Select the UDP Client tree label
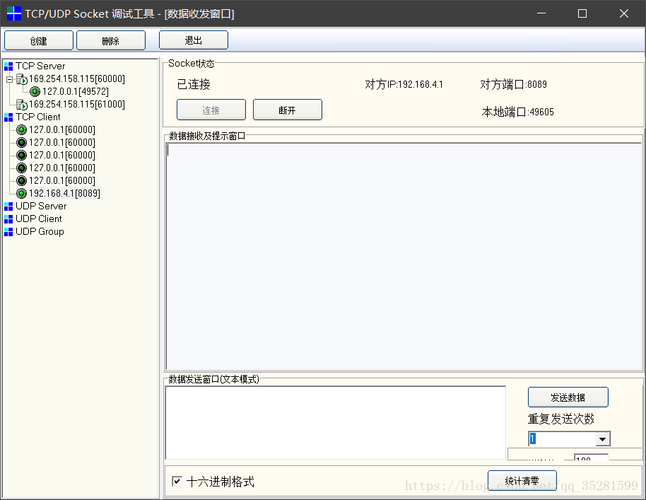The width and height of the screenshot is (646, 500). click(39, 219)
